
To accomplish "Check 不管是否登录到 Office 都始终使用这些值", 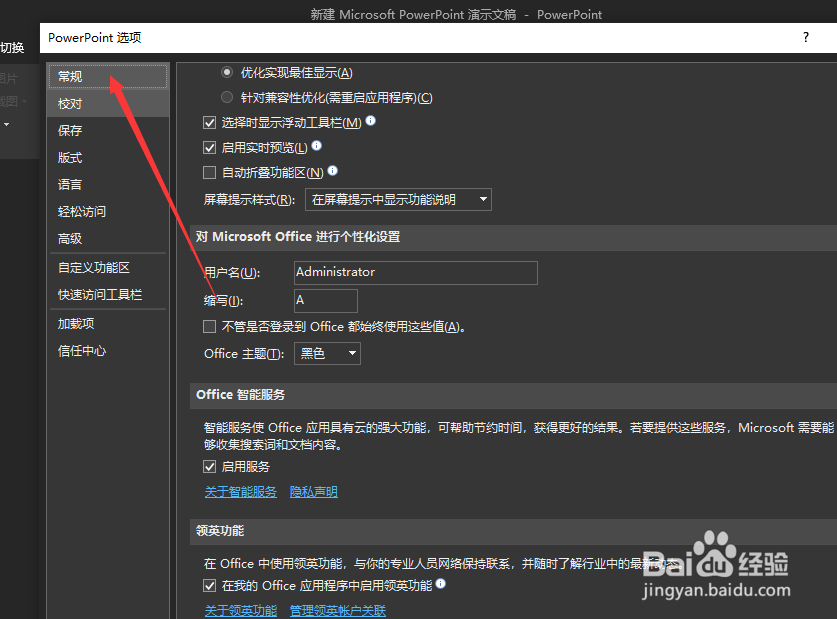I will coord(209,327).
